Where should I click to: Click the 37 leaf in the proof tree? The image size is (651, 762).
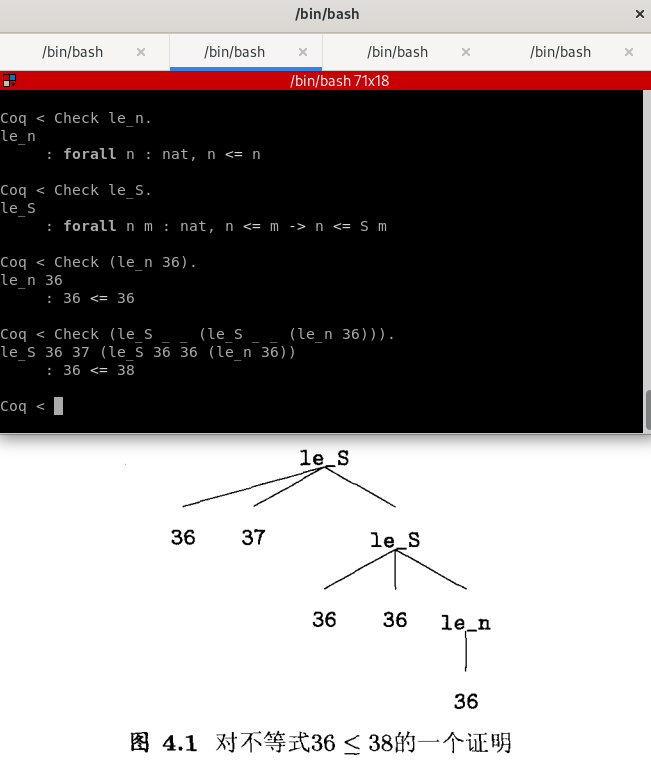(x=253, y=538)
